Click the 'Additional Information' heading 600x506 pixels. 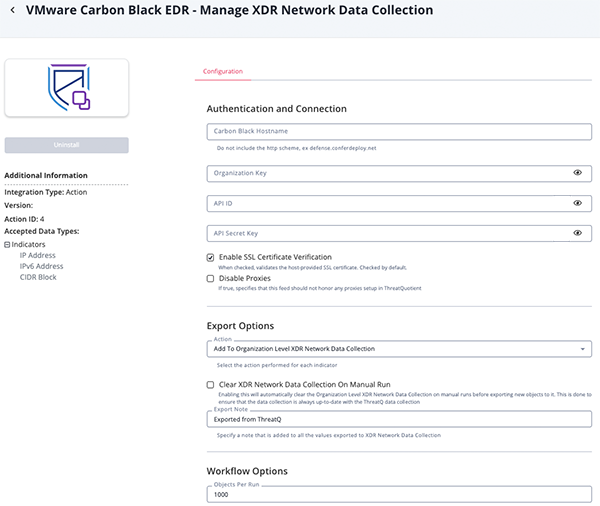point(46,175)
